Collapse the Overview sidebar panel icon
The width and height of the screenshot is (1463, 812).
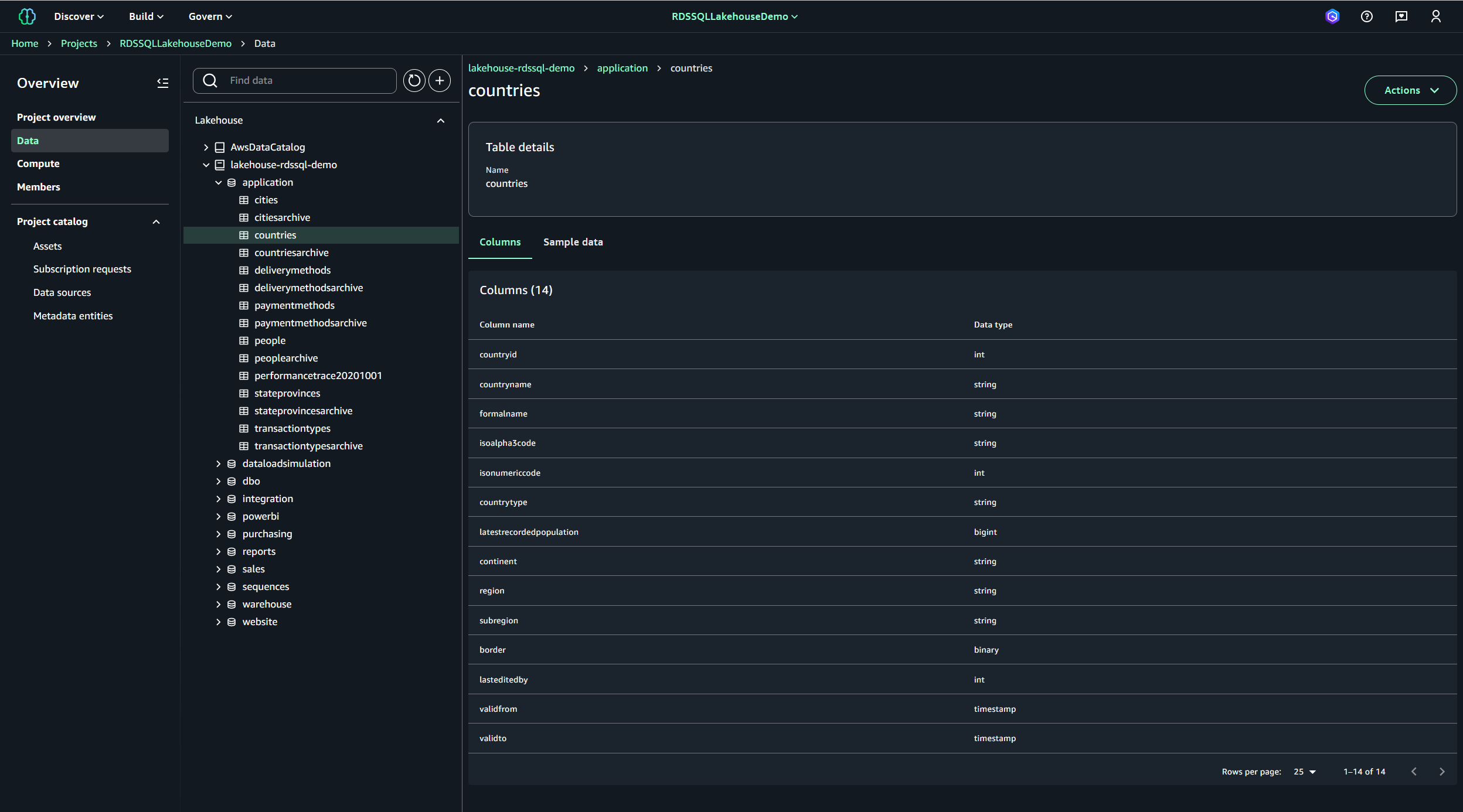[162, 83]
